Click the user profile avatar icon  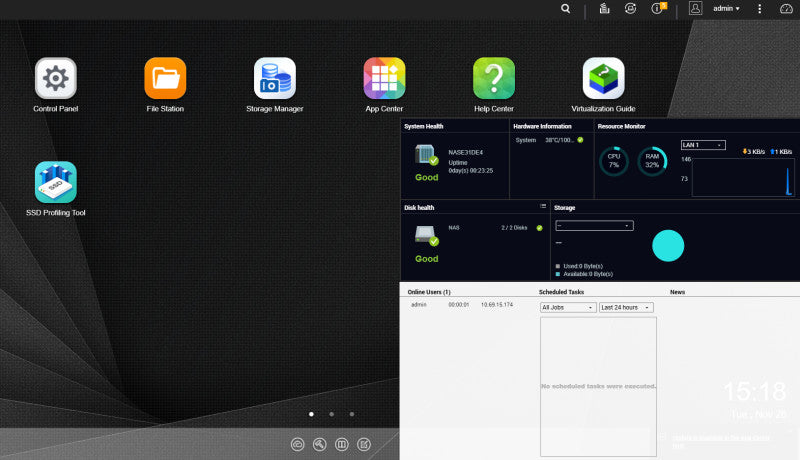[x=695, y=8]
